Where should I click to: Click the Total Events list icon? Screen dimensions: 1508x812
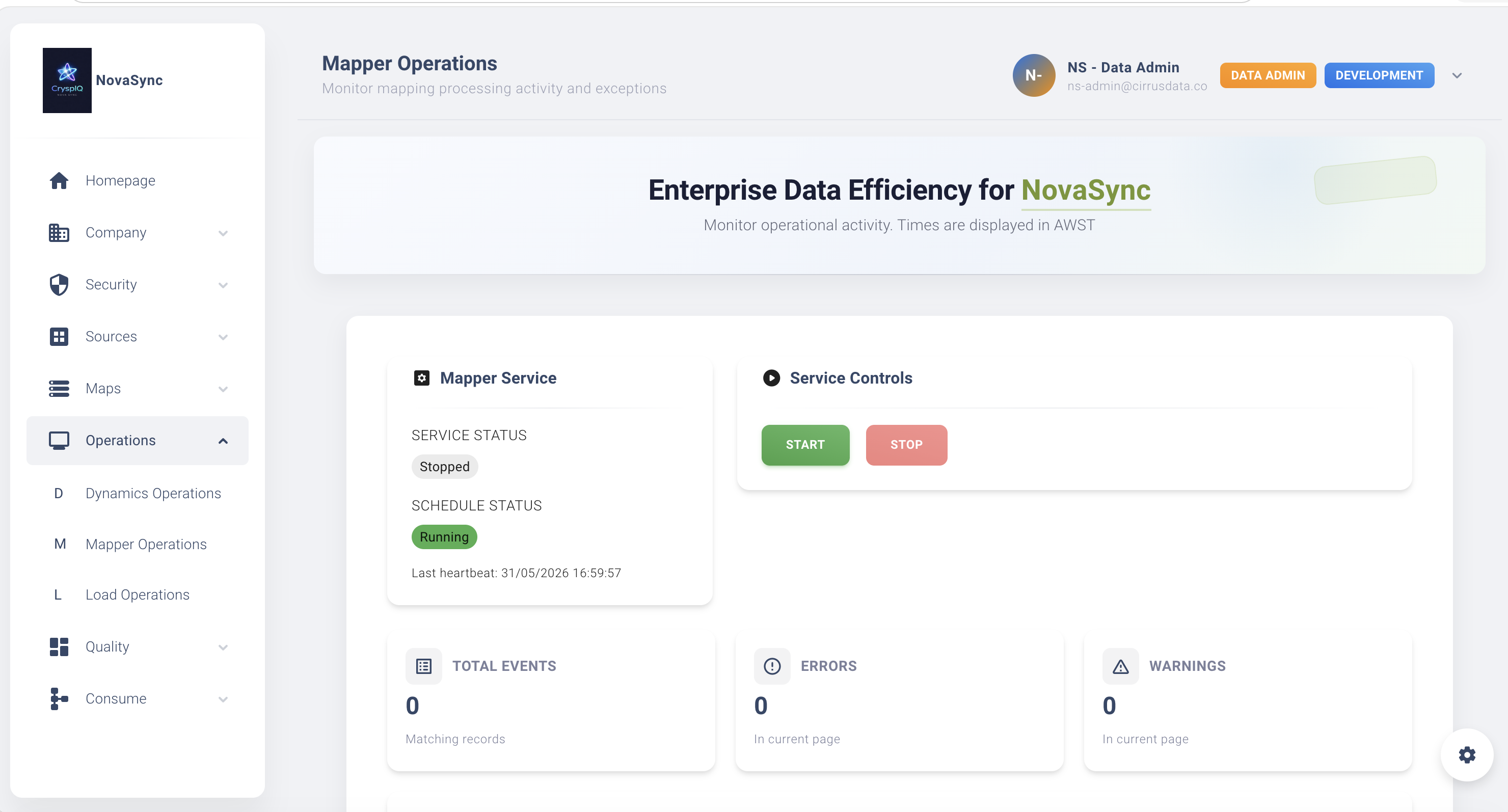click(x=423, y=666)
